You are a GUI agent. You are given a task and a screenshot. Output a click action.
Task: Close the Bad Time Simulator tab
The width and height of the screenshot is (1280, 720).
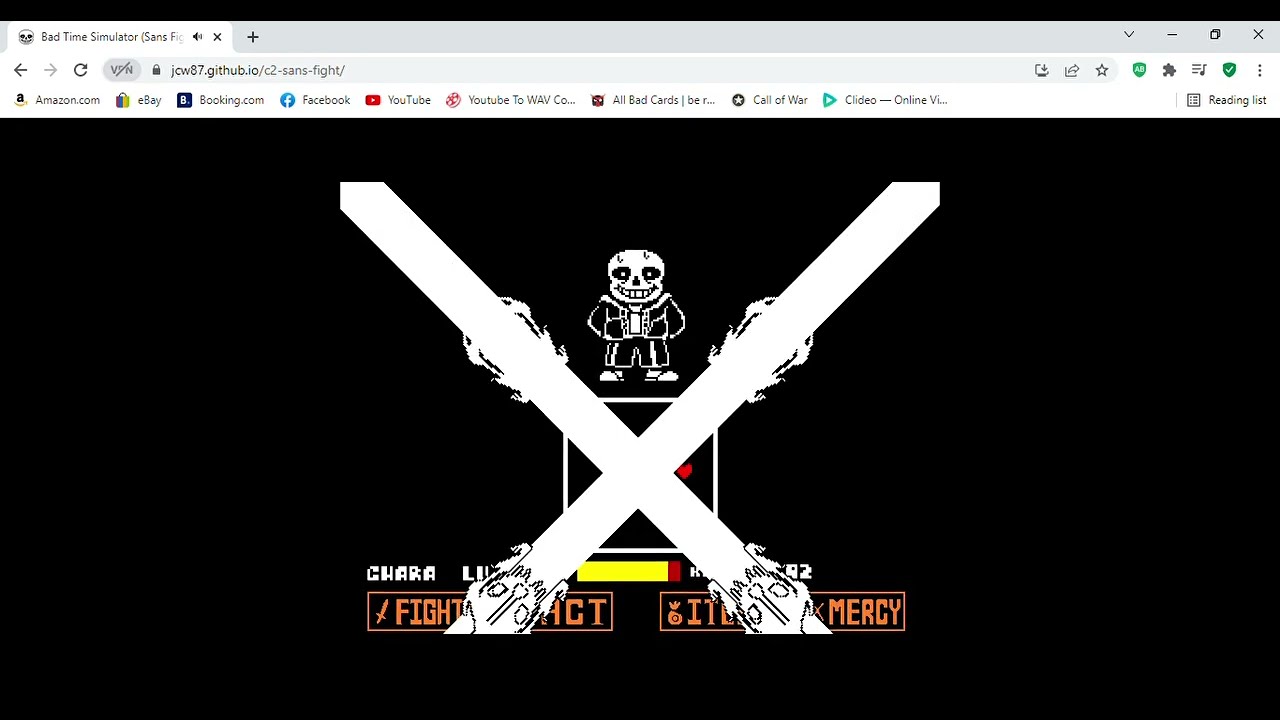[x=217, y=37]
